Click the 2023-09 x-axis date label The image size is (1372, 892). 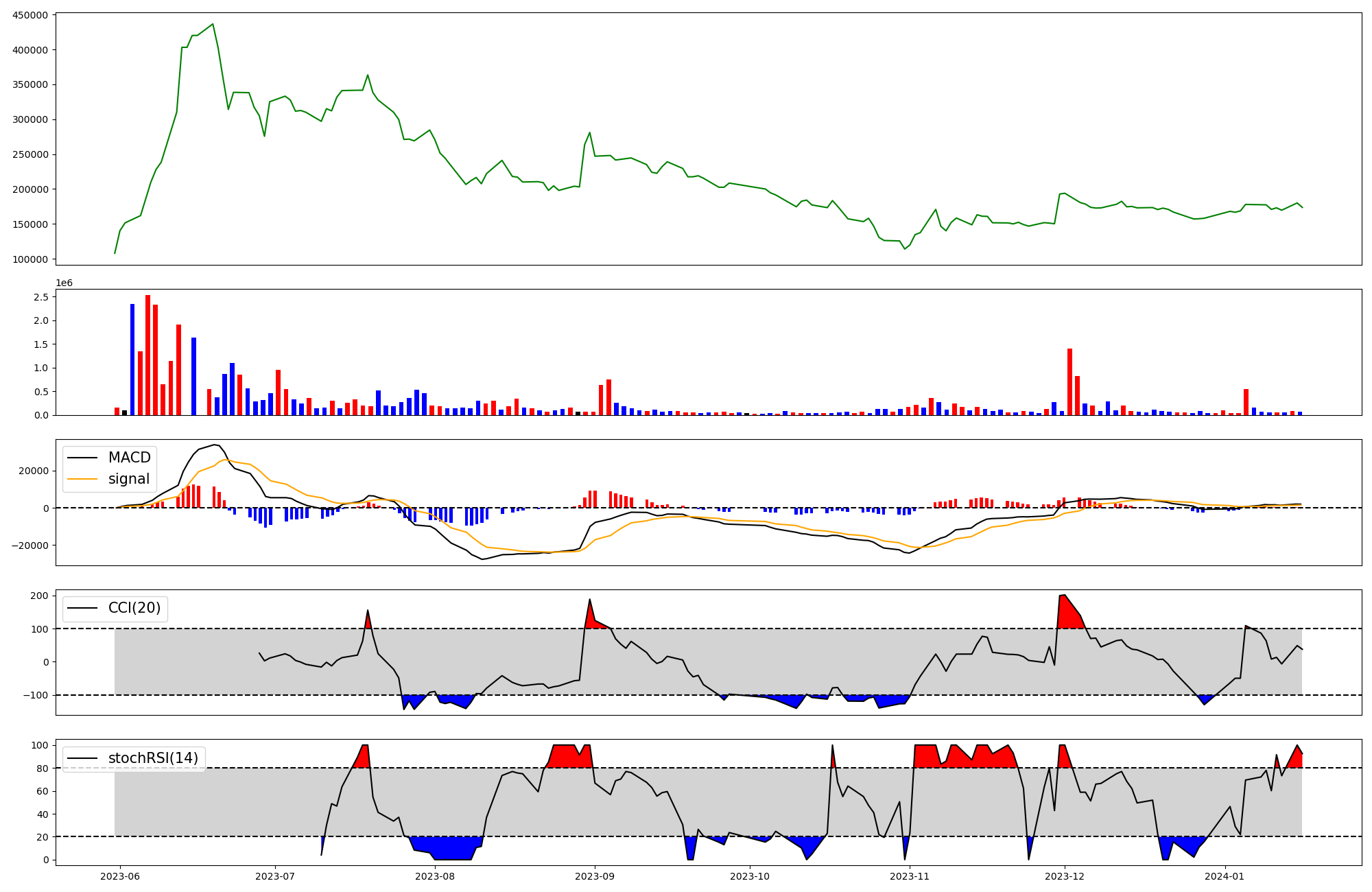(x=595, y=876)
